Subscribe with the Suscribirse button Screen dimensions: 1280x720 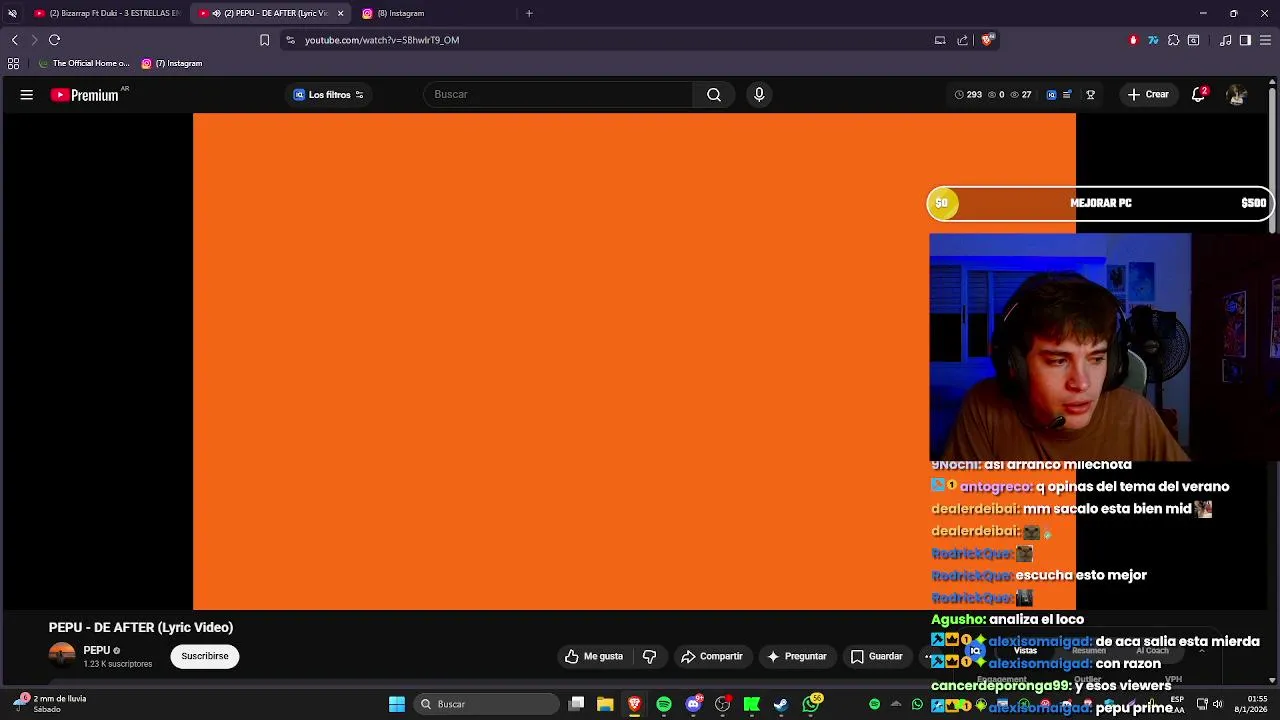click(205, 657)
